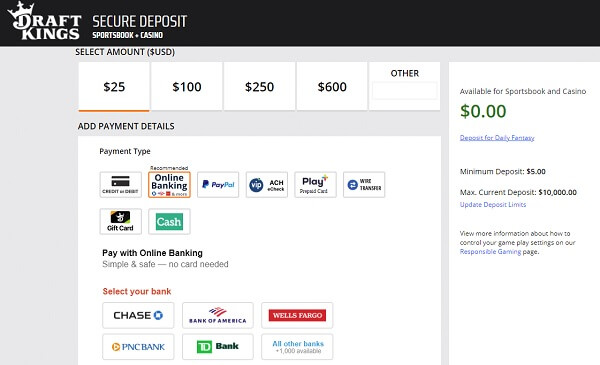Image resolution: width=600 pixels, height=365 pixels.
Task: Click SELECT AMOUNT ($USD) heading
Action: pyautogui.click(x=125, y=52)
